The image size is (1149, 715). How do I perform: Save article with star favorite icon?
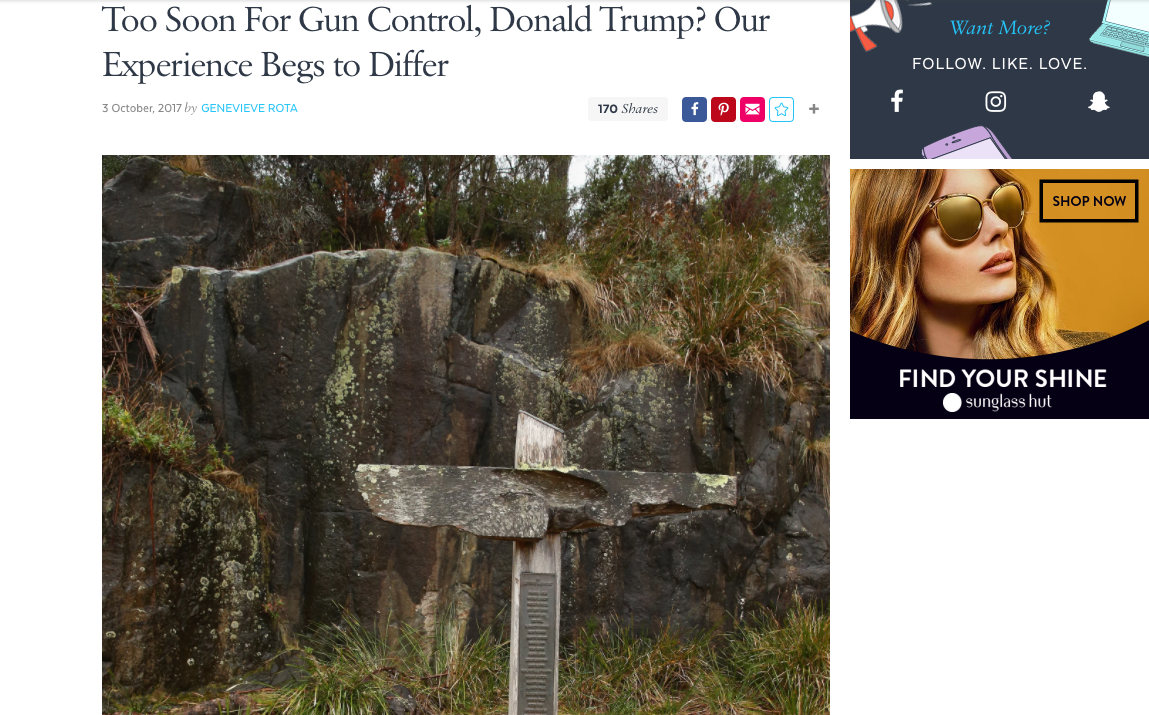[x=781, y=109]
